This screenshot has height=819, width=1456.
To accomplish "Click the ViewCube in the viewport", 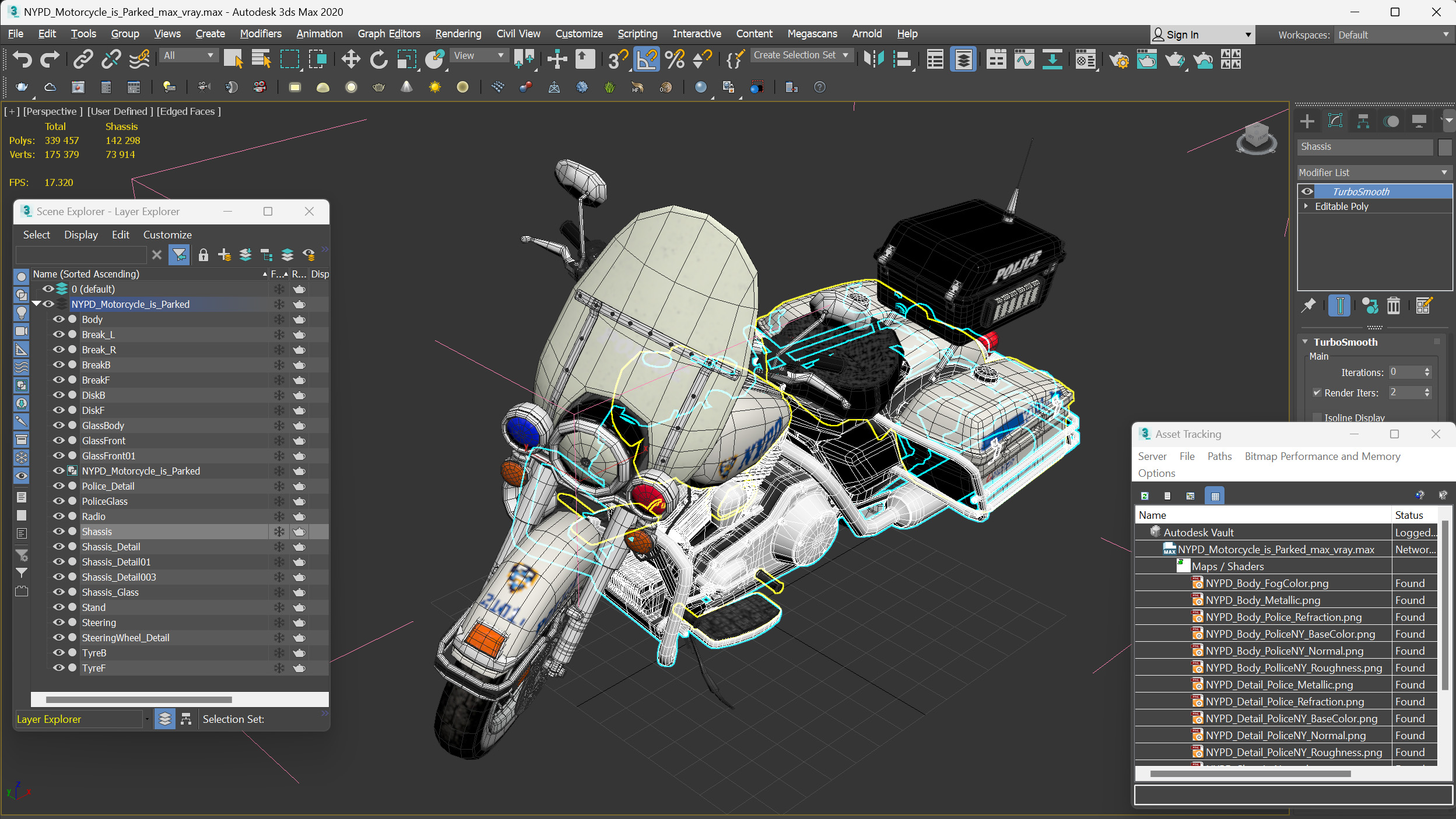I will 1256,138.
